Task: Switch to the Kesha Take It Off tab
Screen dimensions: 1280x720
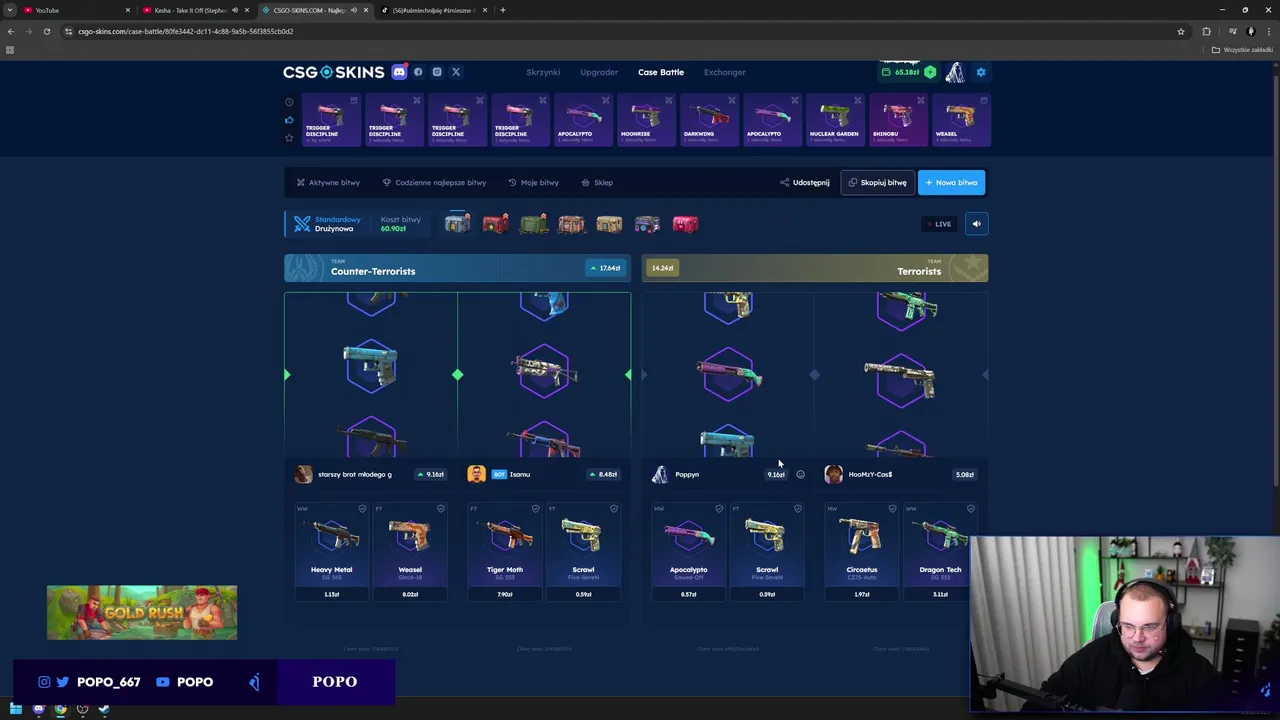Action: pyautogui.click(x=195, y=10)
